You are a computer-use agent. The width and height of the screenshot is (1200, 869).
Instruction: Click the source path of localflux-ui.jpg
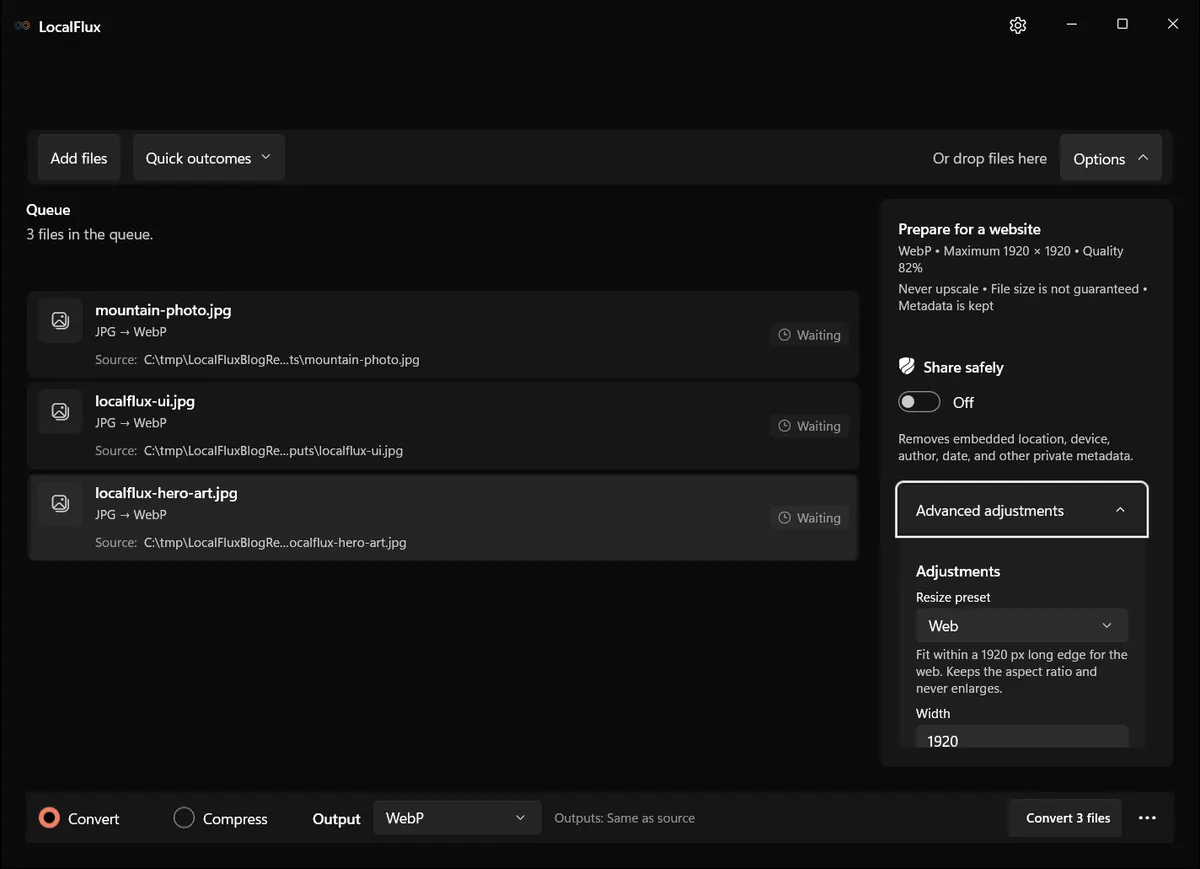coord(273,451)
